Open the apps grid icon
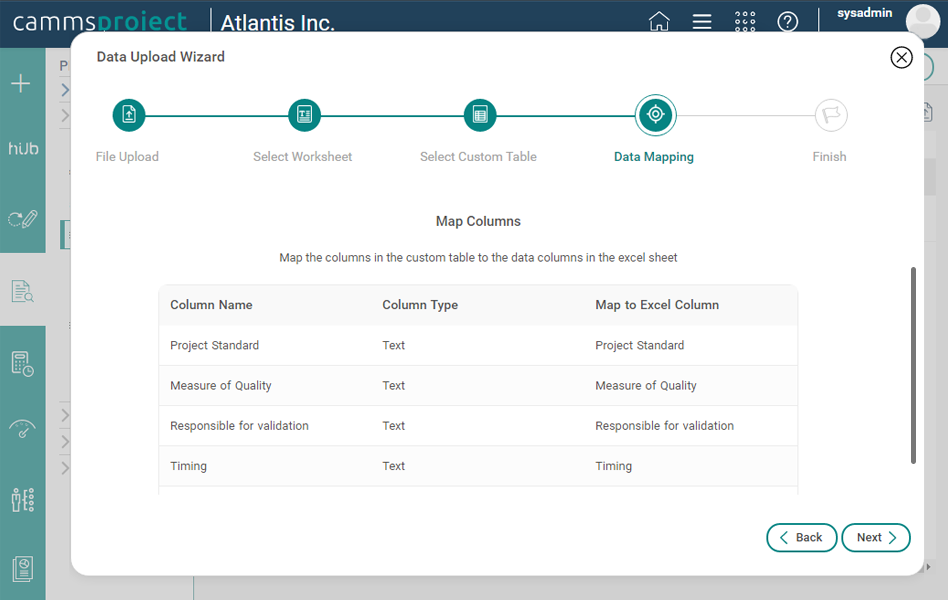The width and height of the screenshot is (948, 600). (745, 21)
